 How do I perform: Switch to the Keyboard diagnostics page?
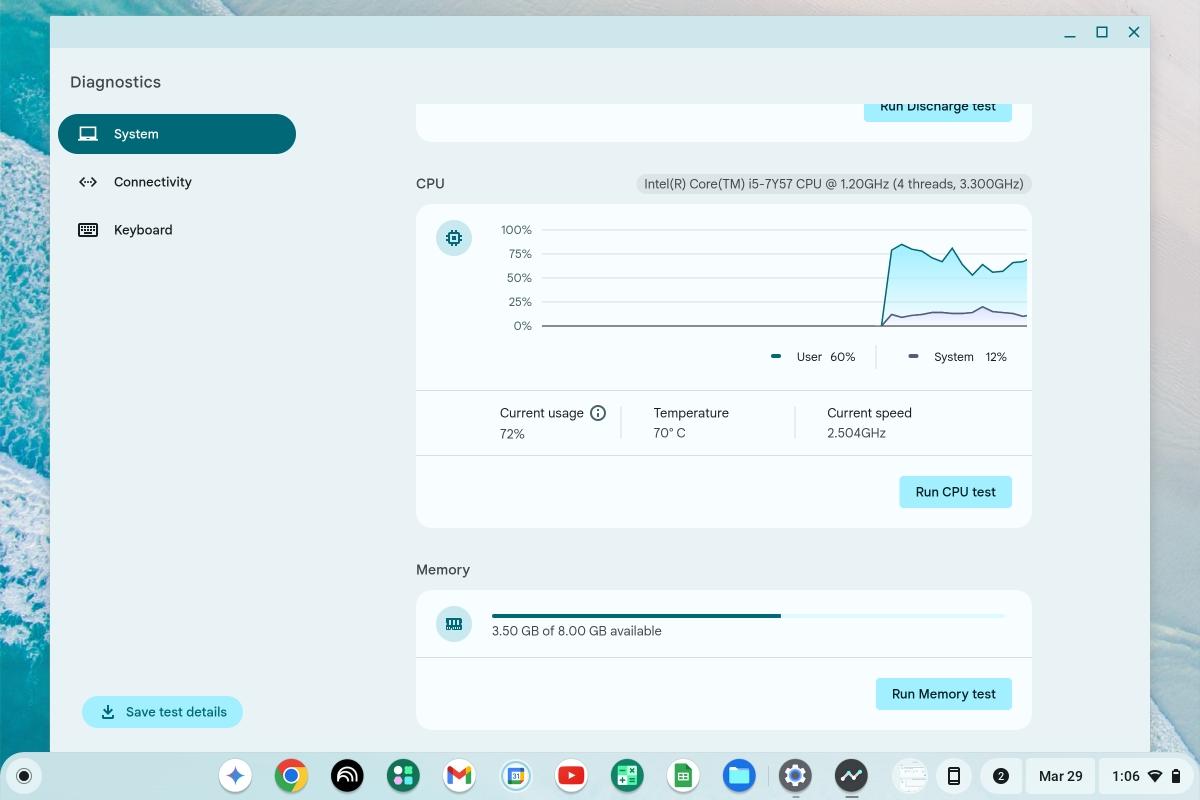[142, 230]
